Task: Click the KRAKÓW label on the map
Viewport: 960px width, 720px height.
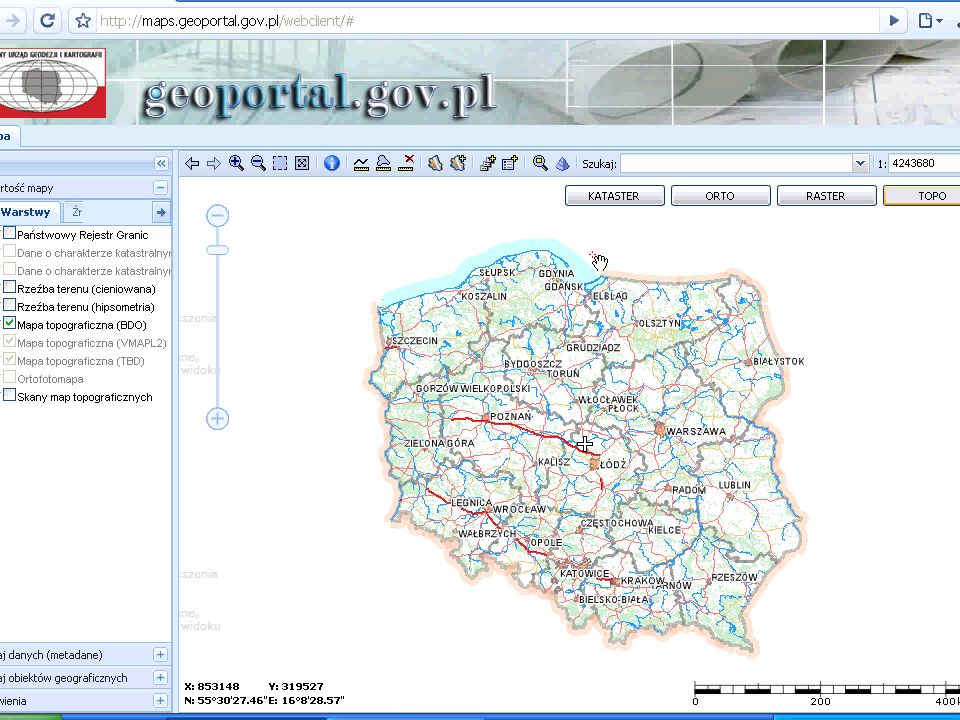Action: point(643,580)
